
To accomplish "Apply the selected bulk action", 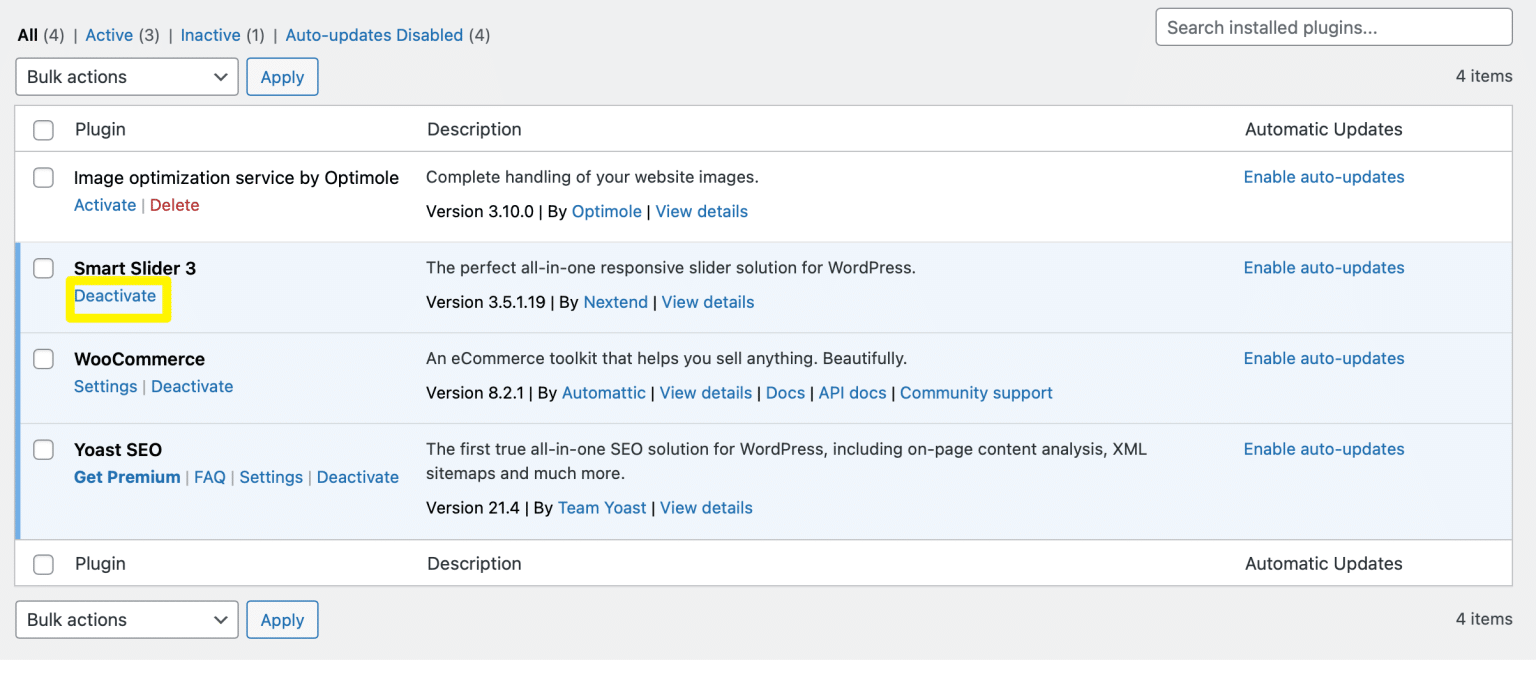I will click(x=282, y=76).
